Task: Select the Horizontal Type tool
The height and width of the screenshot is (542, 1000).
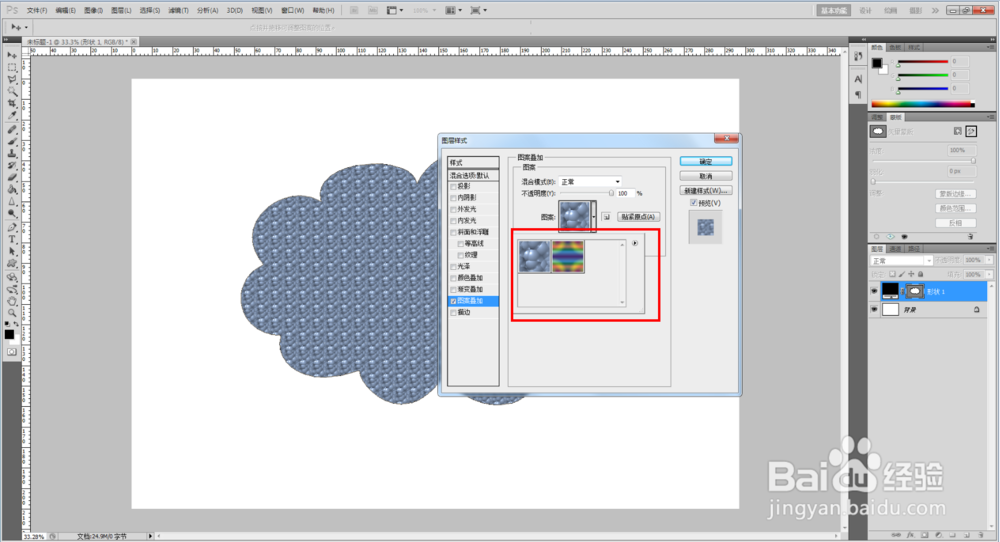Action: pos(12,239)
